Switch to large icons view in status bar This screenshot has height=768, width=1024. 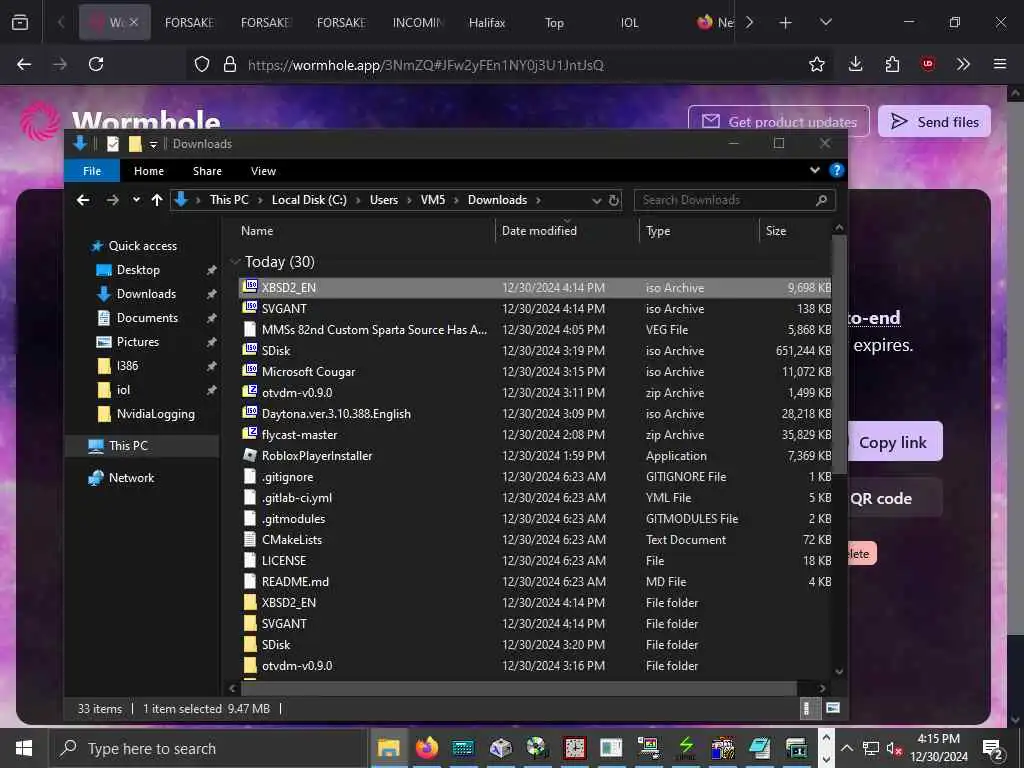tap(833, 708)
